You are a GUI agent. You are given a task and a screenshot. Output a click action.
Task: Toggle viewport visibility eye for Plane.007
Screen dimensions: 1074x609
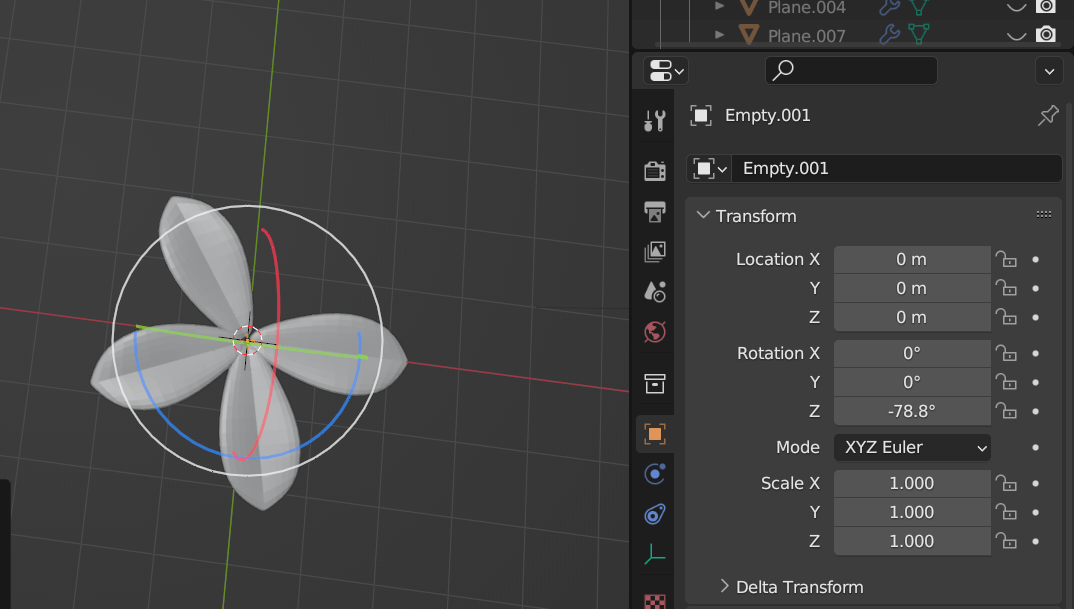(x=1016, y=35)
